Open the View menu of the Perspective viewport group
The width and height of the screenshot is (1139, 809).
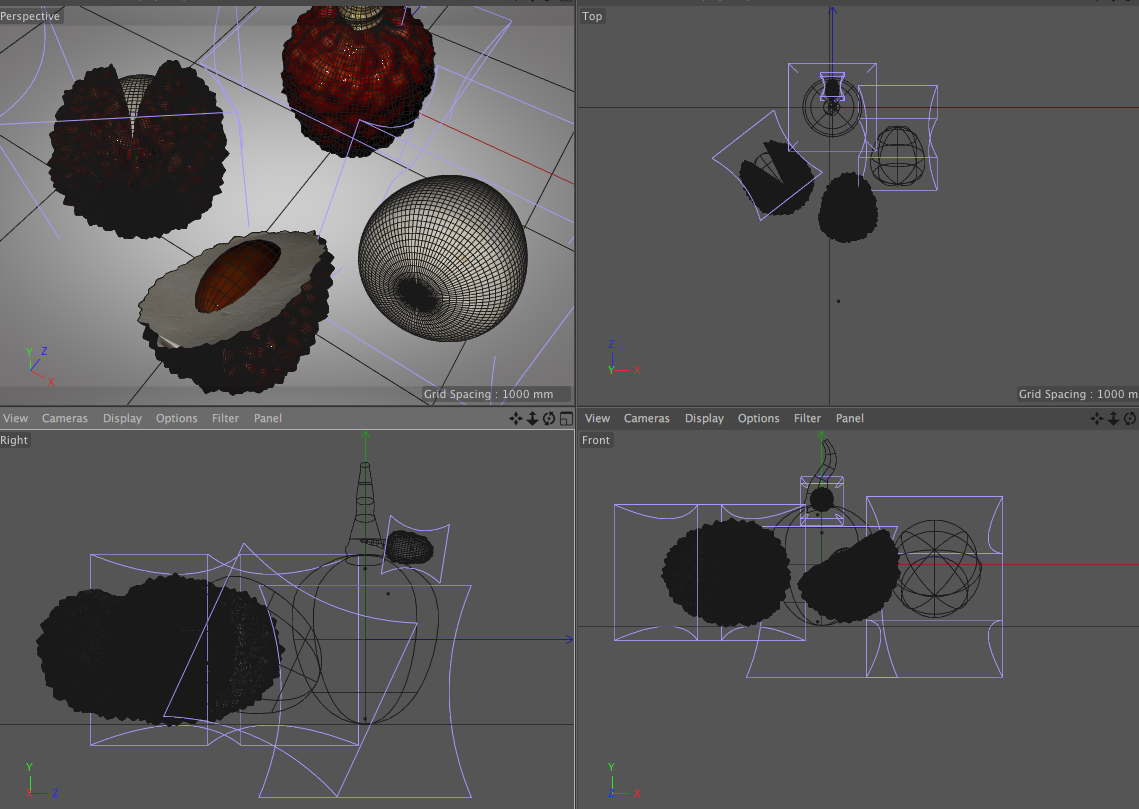click(15, 418)
